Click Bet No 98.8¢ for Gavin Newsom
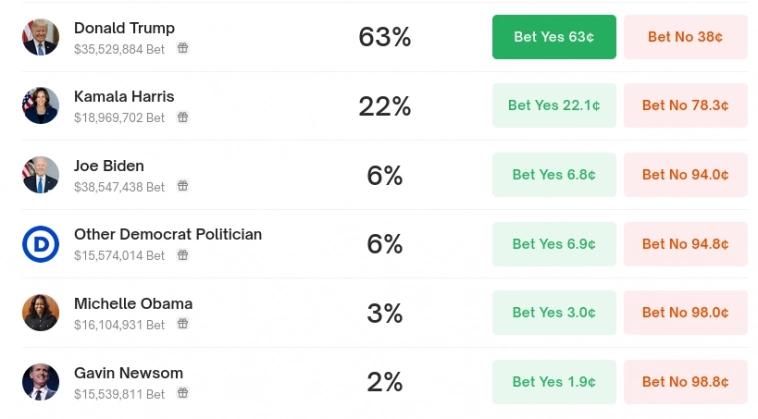Image resolution: width=758 pixels, height=419 pixels. [685, 382]
